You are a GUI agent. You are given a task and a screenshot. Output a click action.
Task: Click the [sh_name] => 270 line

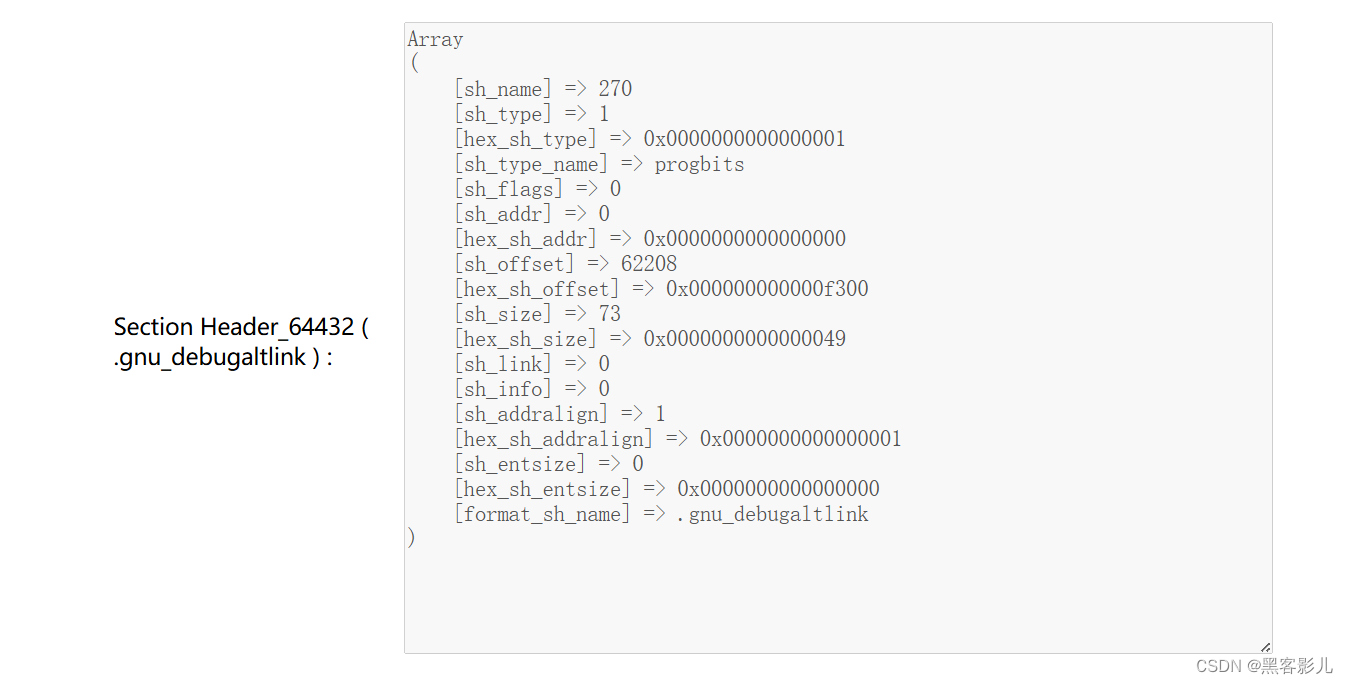pos(542,89)
